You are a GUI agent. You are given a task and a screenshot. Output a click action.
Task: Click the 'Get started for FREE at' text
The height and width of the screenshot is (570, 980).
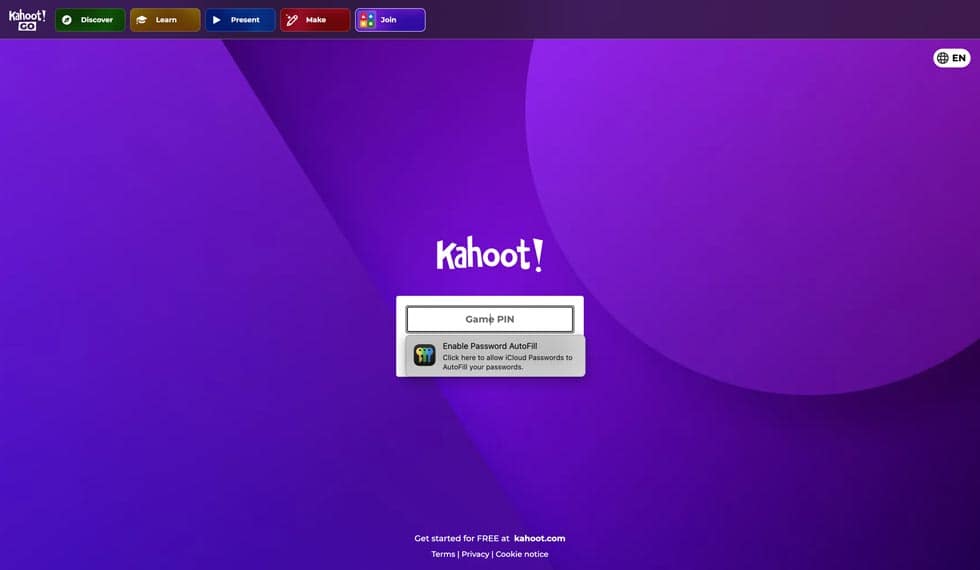462,538
